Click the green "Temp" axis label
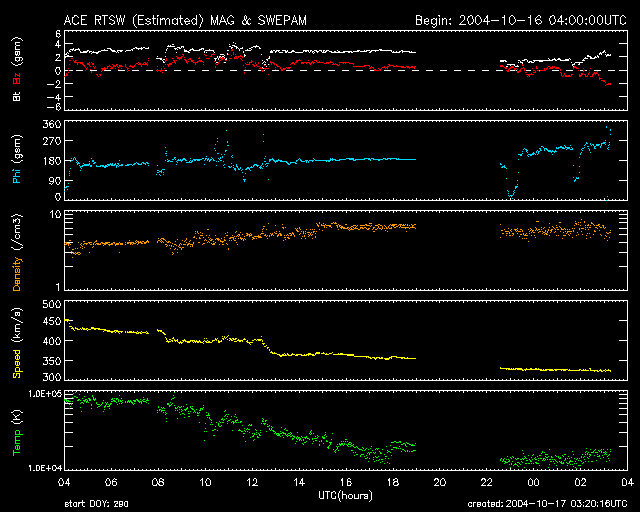640x512 pixels. (x=17, y=441)
